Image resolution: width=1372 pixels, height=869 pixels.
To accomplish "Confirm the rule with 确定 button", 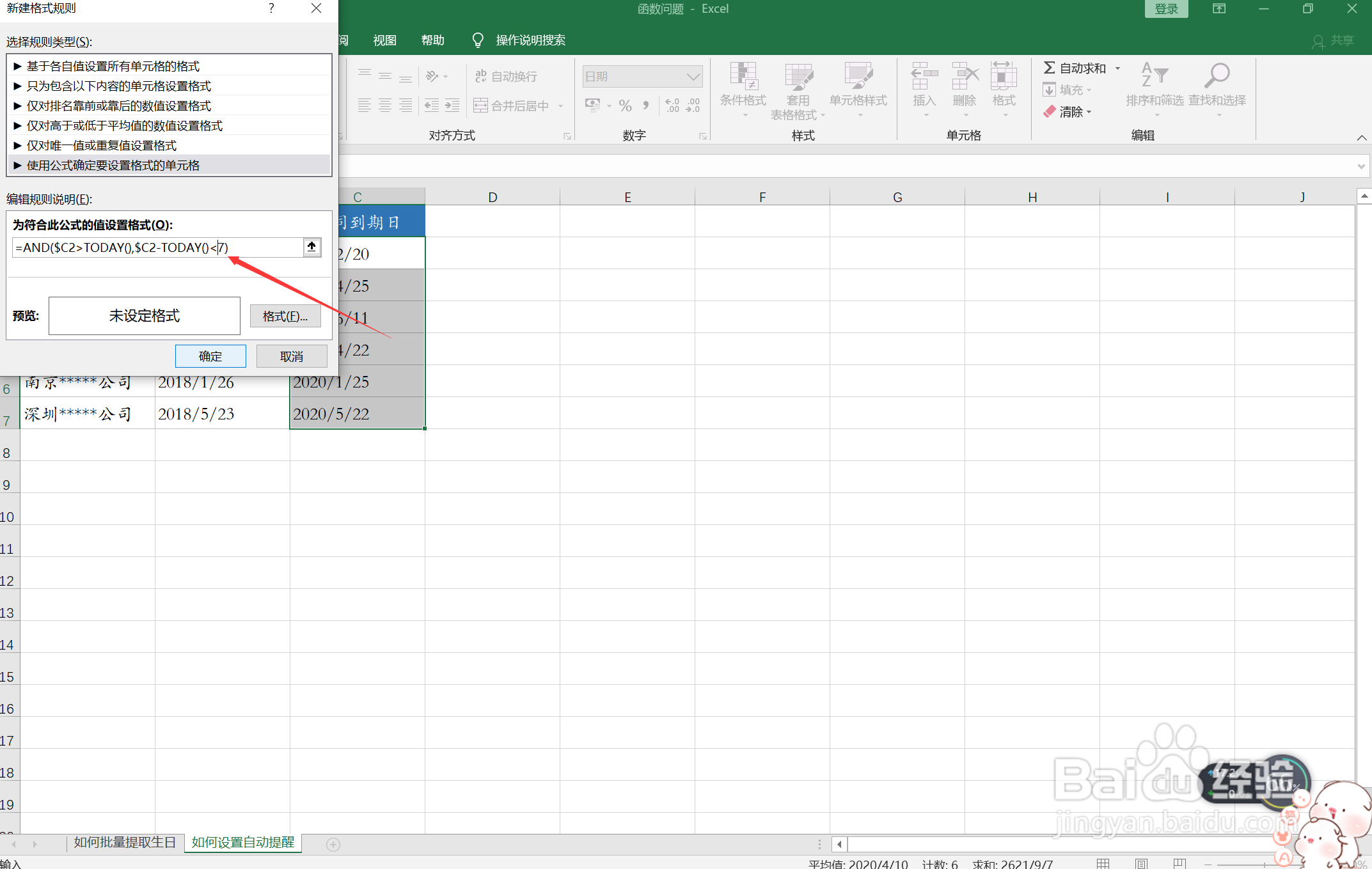I will pyautogui.click(x=210, y=356).
